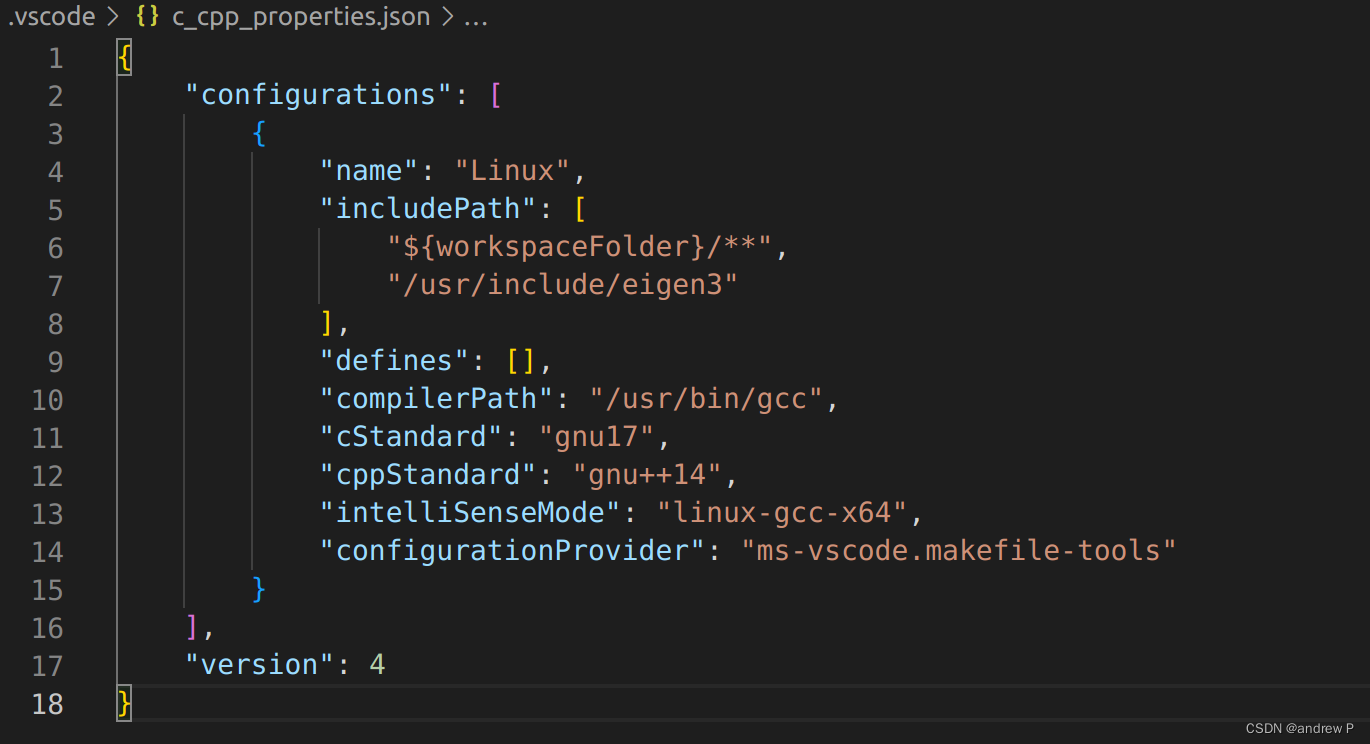Click the opening bracket after includePath
Screen dimensions: 1370x744
pos(580,208)
